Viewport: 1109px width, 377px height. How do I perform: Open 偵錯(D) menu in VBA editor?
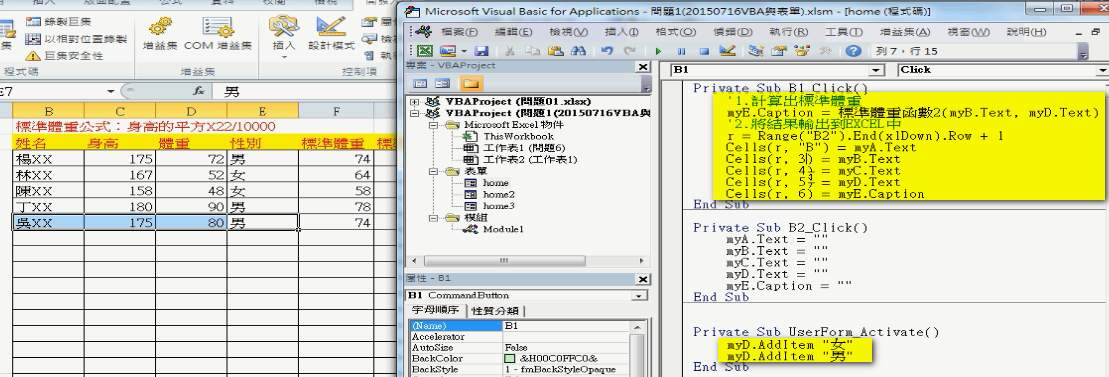[733, 32]
